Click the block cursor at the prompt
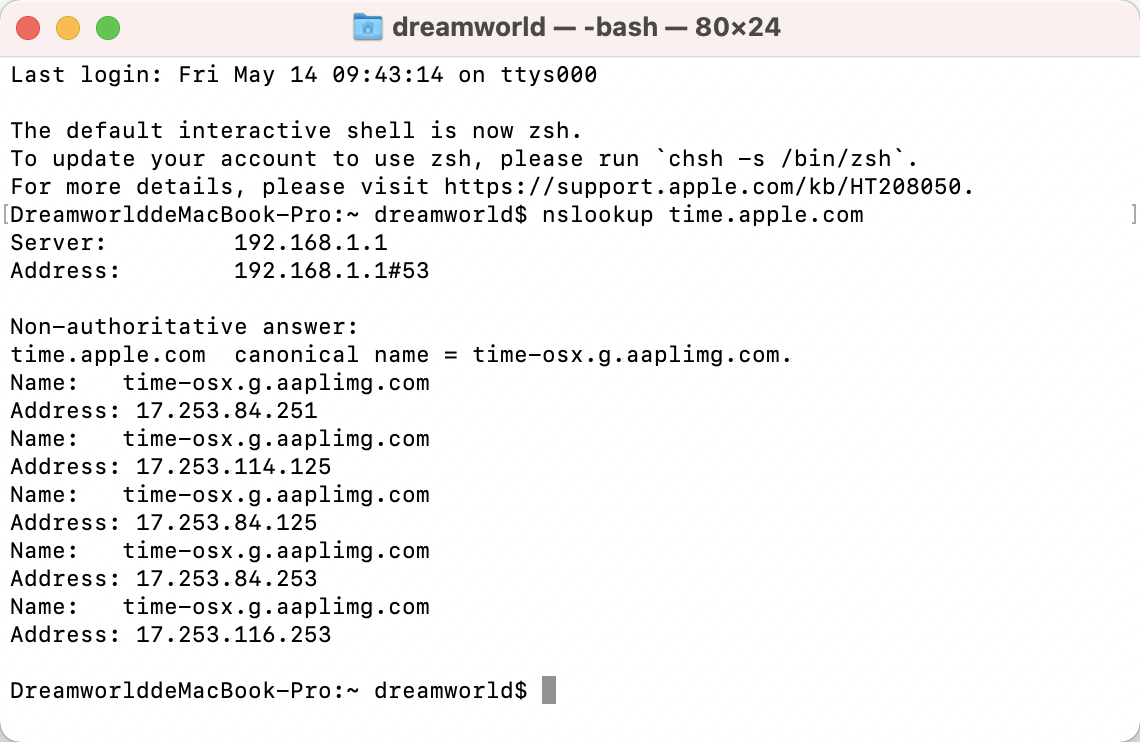This screenshot has width=1140, height=742. coord(548,690)
